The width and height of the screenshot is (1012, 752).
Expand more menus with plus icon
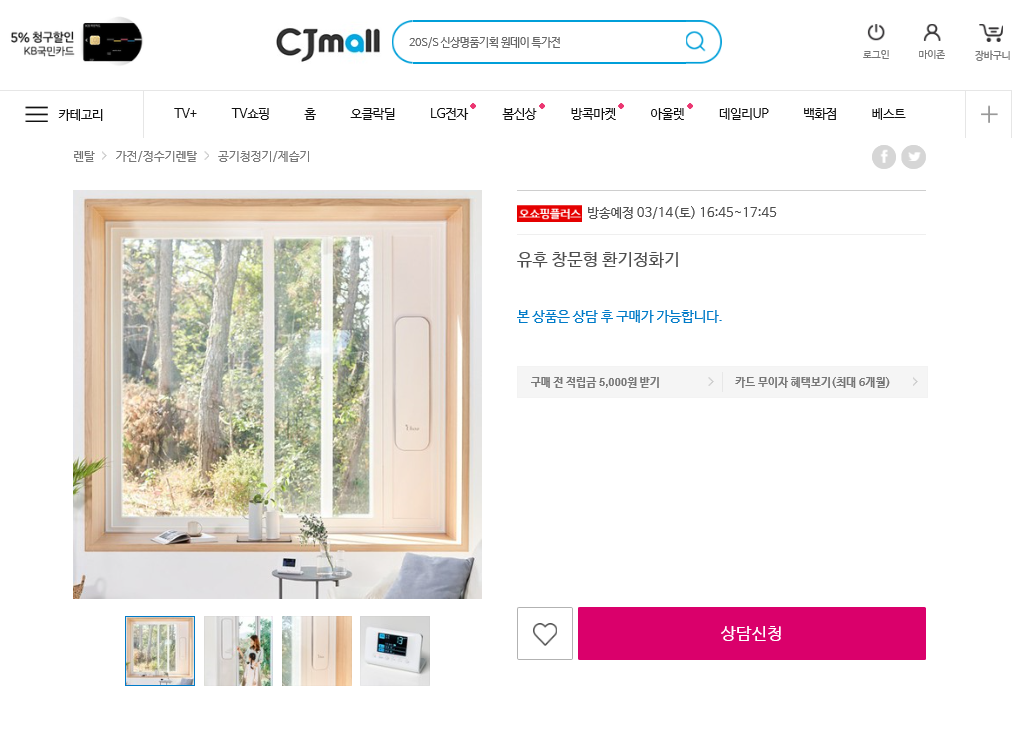(989, 114)
